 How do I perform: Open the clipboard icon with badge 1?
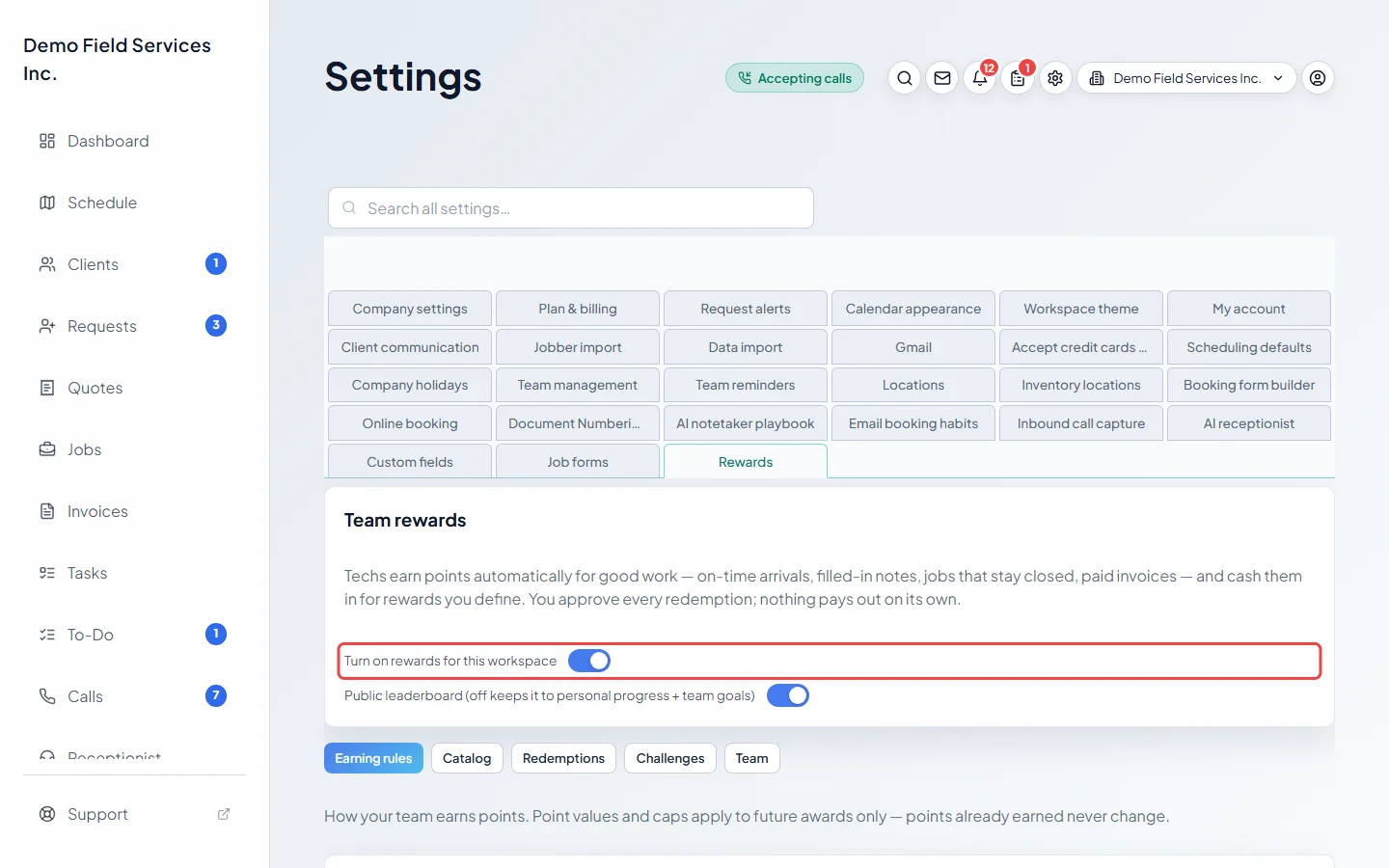1018,78
